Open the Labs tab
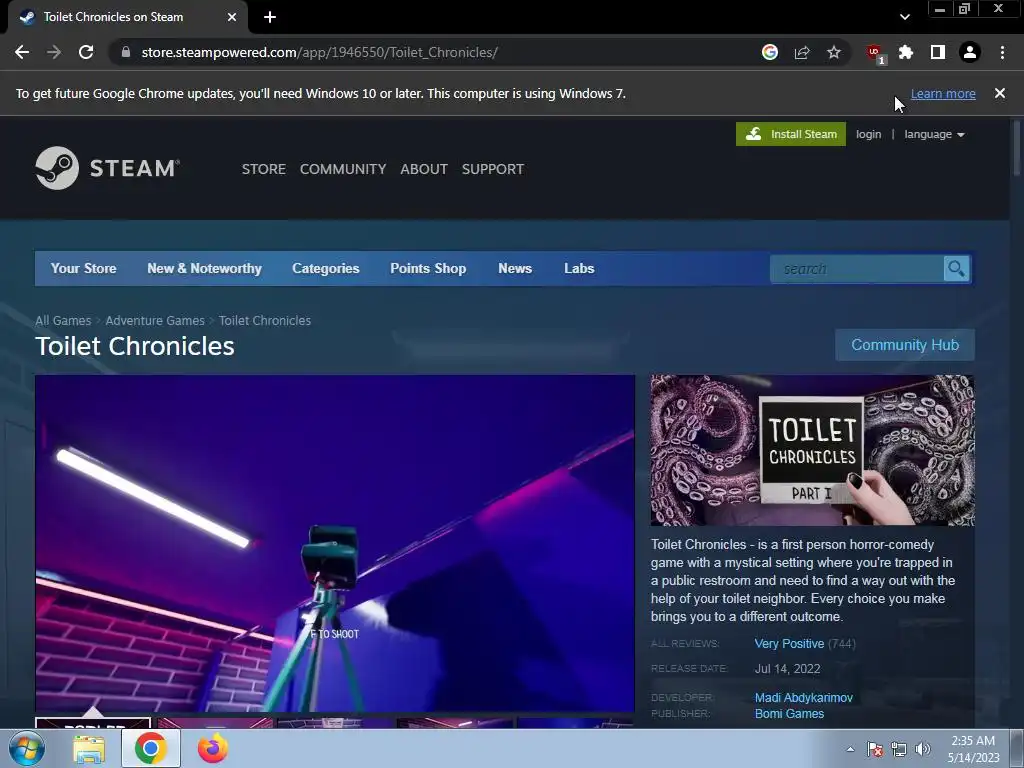The image size is (1024, 768). point(579,268)
